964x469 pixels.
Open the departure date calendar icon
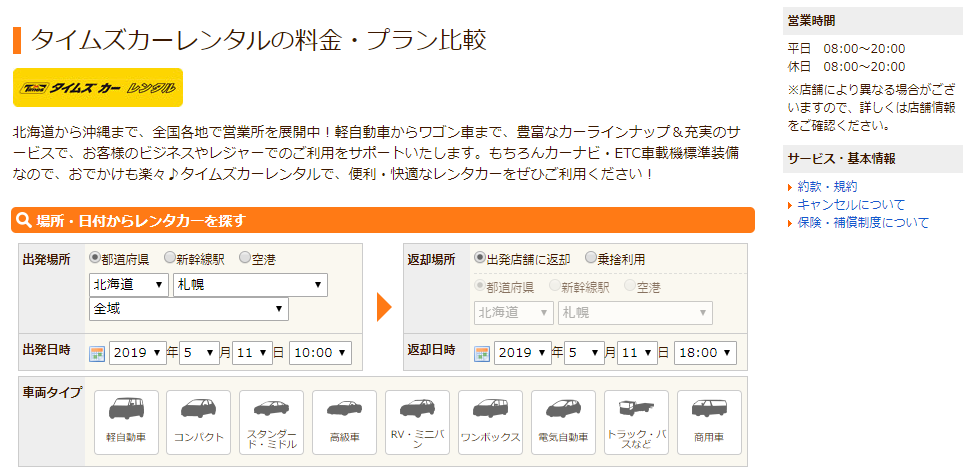click(x=97, y=353)
